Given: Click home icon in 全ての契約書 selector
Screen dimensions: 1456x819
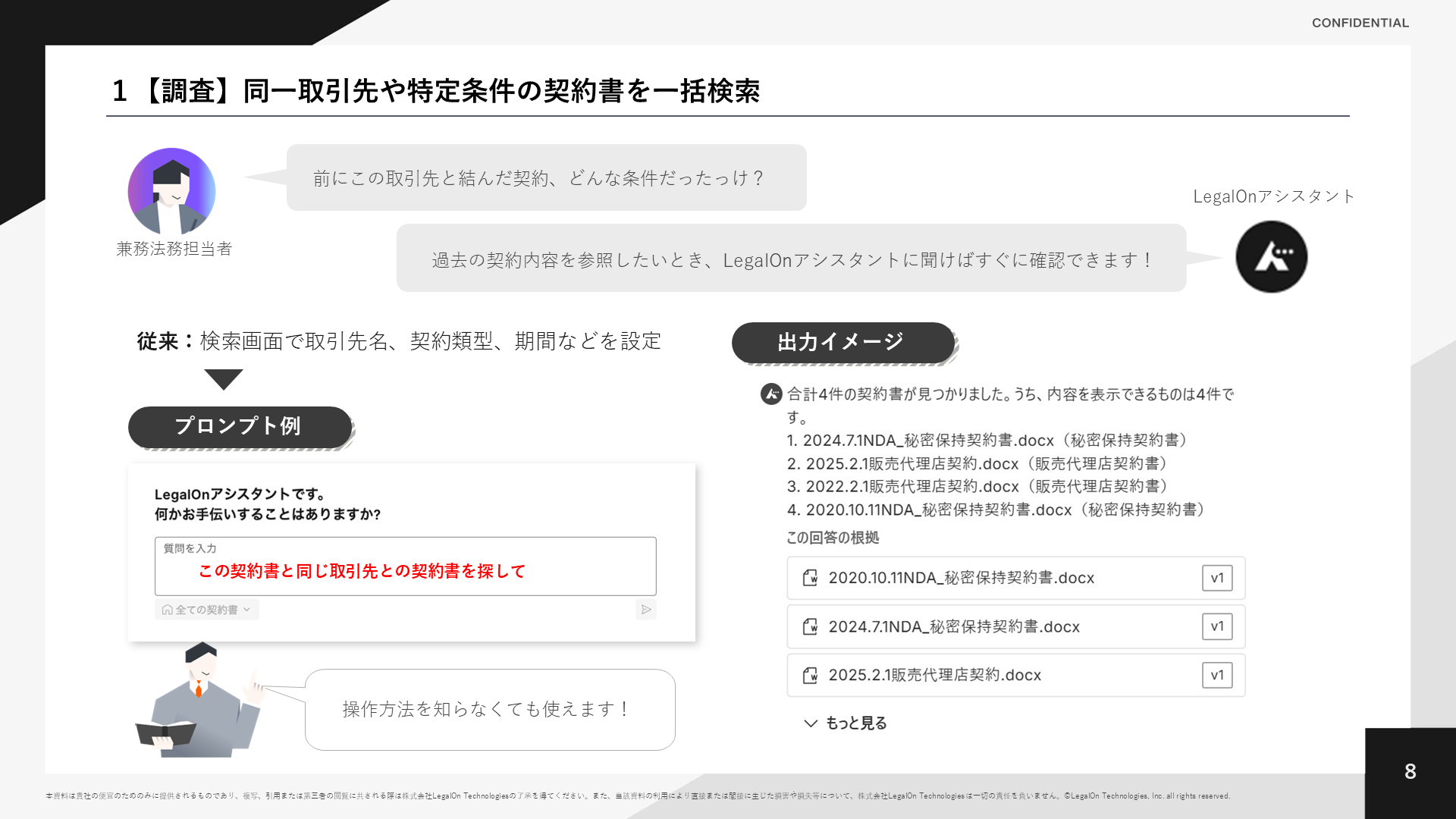Looking at the screenshot, I should (167, 610).
